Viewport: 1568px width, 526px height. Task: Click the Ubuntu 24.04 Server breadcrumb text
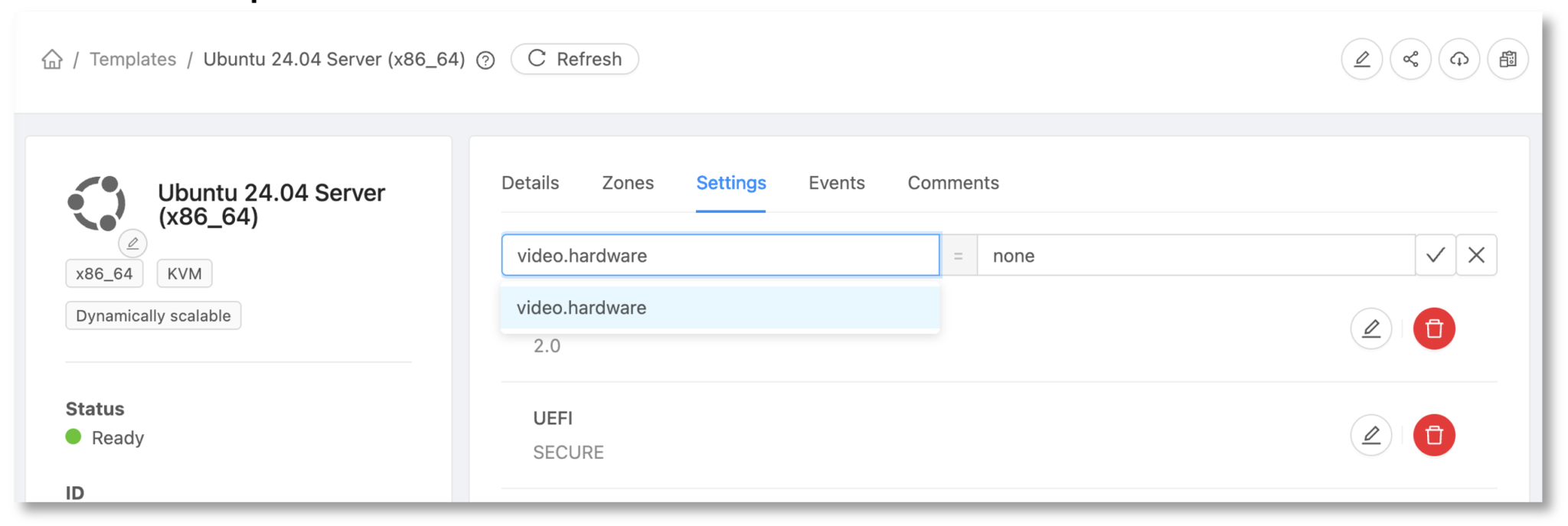pos(334,59)
